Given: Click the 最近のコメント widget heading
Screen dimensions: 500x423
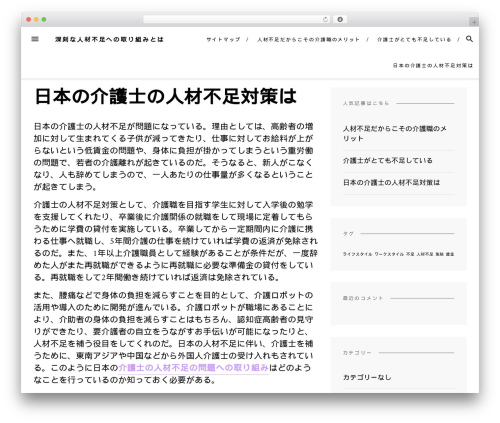Looking at the screenshot, I should click(x=363, y=298).
